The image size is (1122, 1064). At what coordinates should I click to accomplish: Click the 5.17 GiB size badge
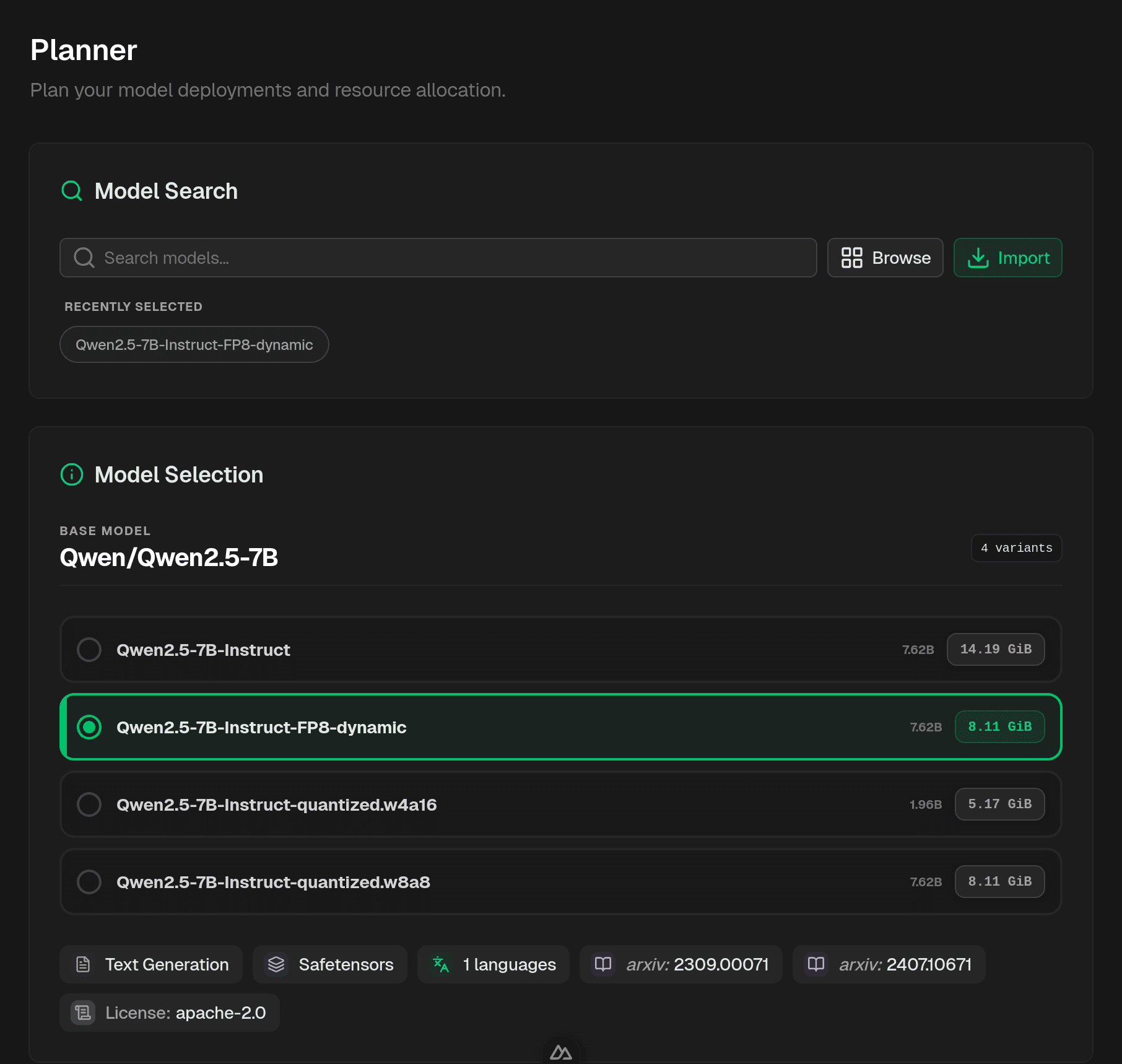point(1000,804)
